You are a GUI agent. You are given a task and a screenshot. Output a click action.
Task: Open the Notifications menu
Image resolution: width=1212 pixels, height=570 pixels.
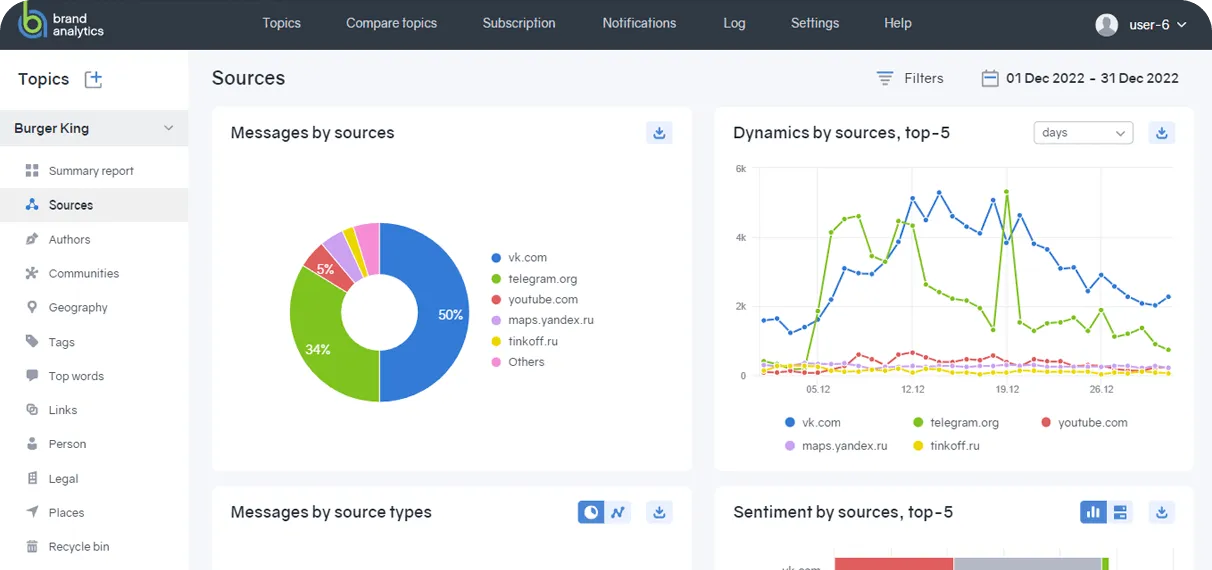pos(639,23)
